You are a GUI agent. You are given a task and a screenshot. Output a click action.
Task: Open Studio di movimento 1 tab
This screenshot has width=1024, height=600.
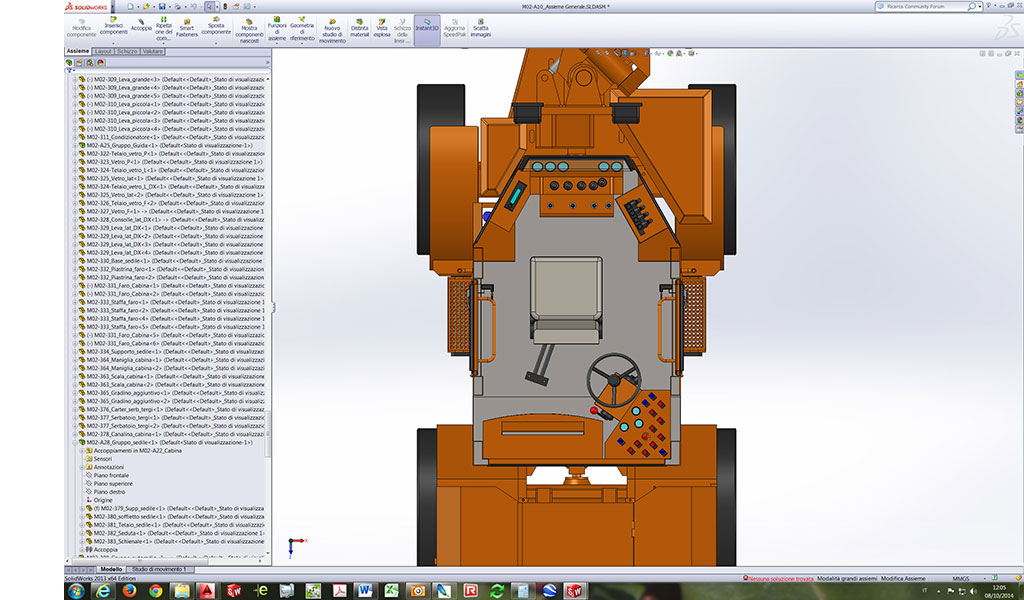pos(159,569)
